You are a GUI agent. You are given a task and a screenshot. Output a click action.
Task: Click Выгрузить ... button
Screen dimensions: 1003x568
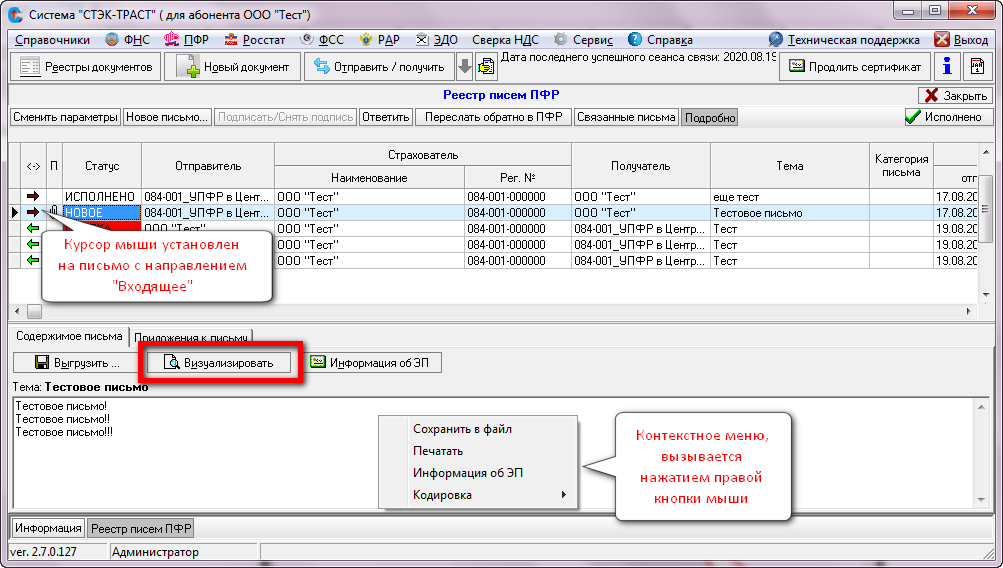click(77, 363)
